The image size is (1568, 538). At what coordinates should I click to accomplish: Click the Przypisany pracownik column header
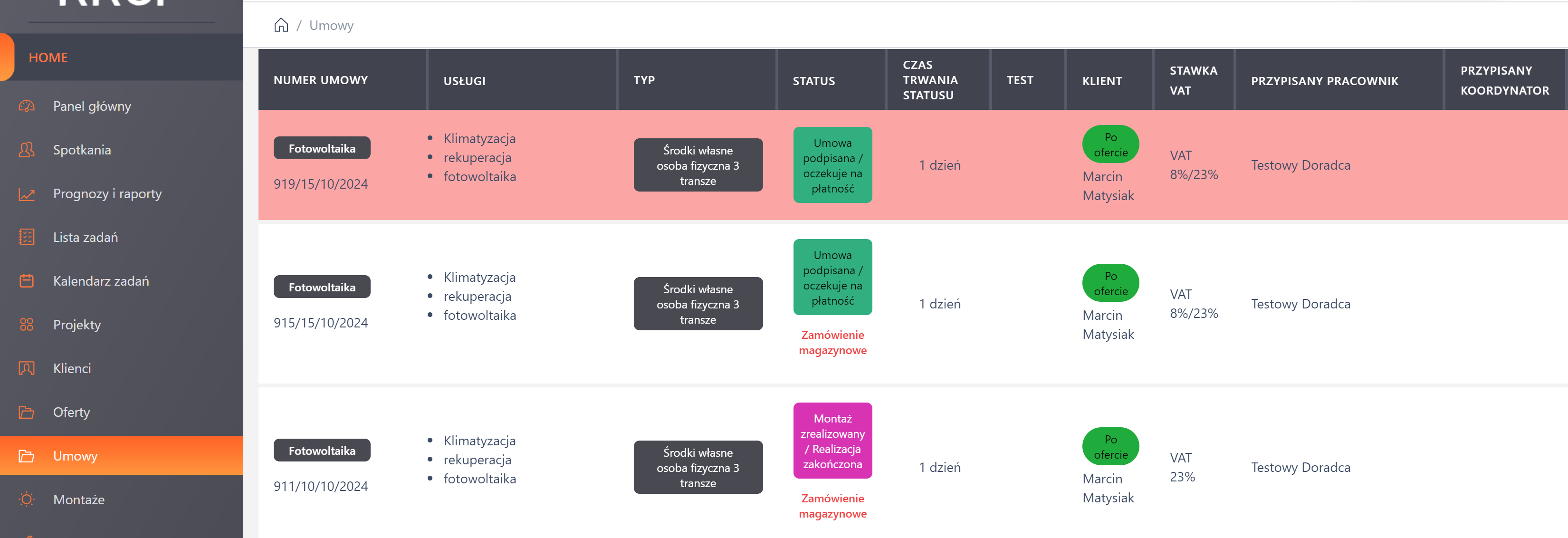1324,81
